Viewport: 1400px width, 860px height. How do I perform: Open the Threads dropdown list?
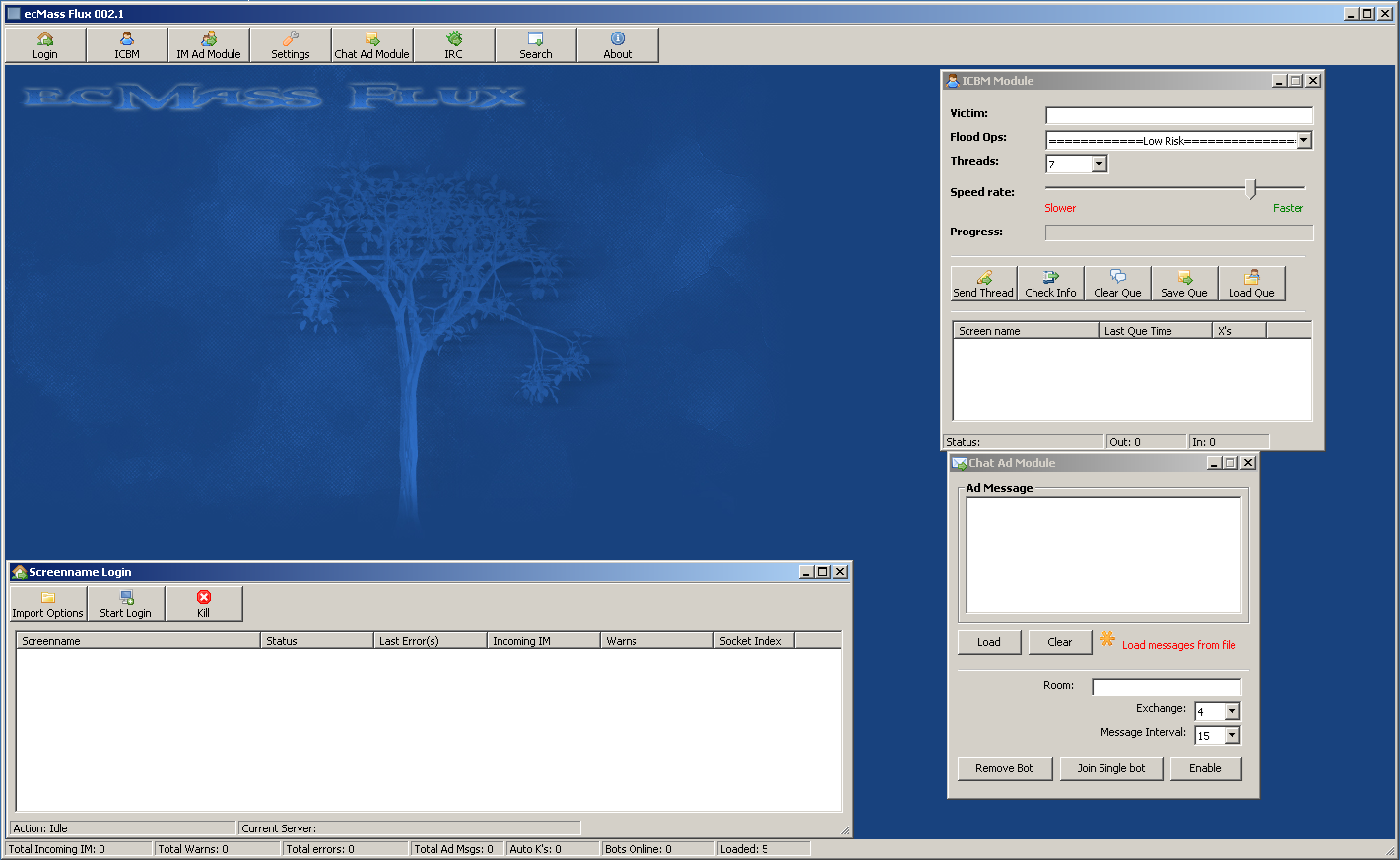pos(1100,165)
